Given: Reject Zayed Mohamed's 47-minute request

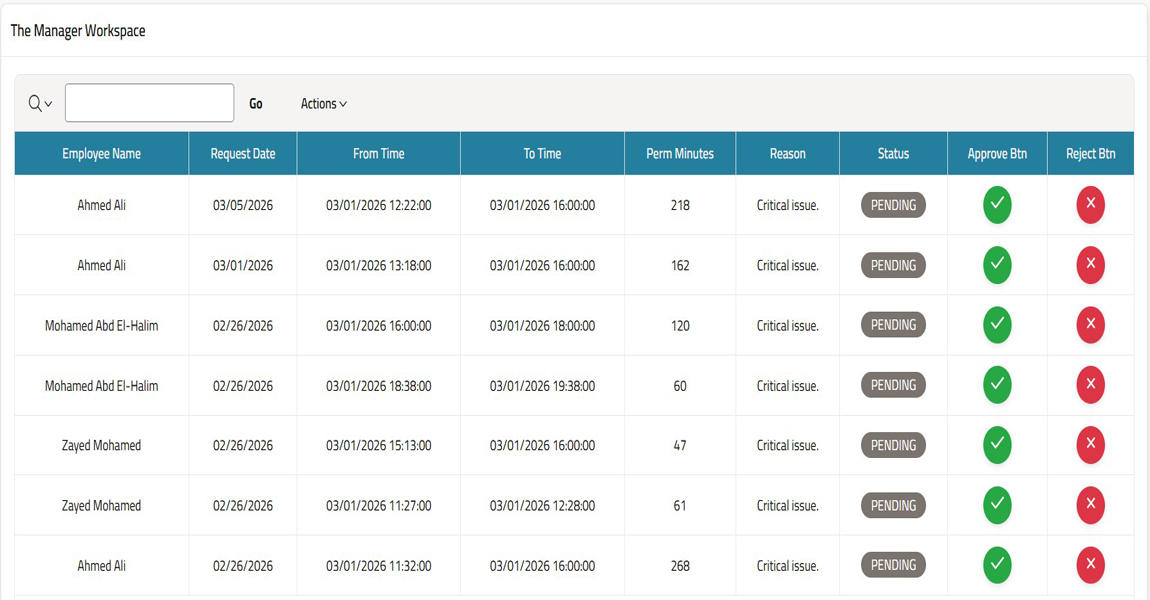Looking at the screenshot, I should (x=1090, y=445).
